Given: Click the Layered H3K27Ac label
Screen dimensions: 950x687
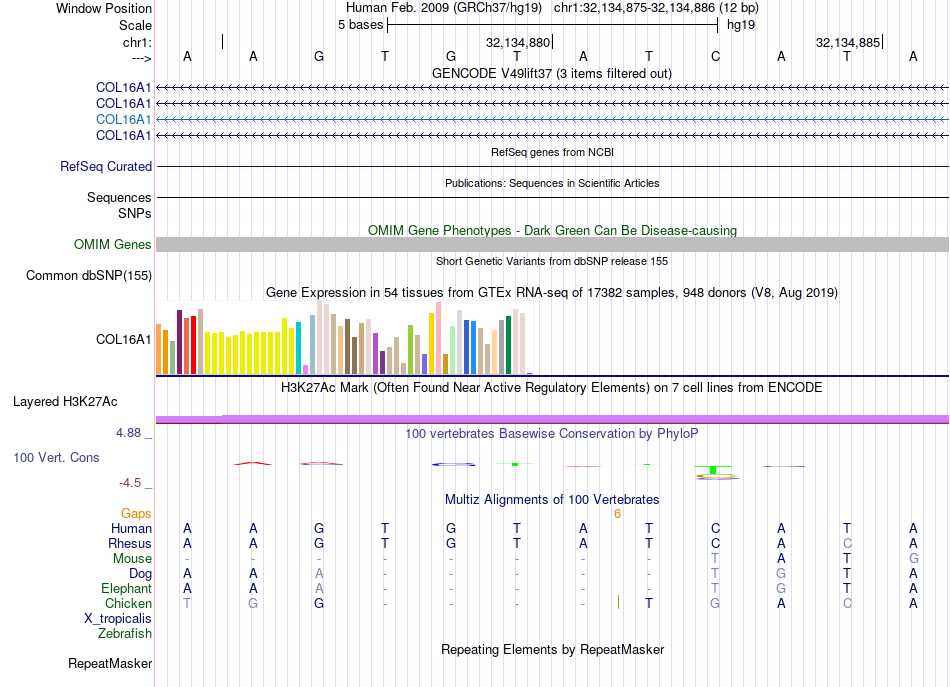Looking at the screenshot, I should pos(65,402).
